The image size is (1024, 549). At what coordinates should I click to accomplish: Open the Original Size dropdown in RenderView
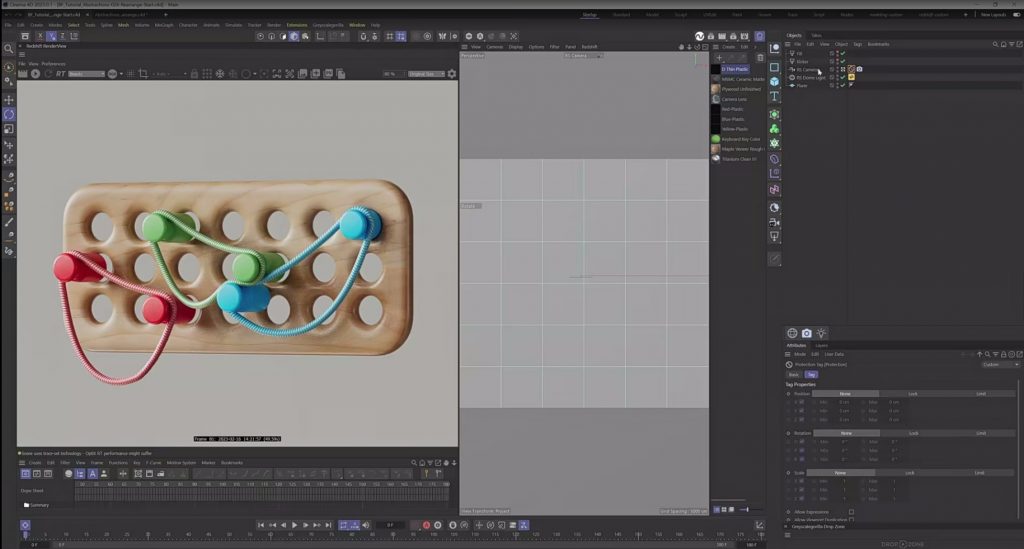(426, 74)
